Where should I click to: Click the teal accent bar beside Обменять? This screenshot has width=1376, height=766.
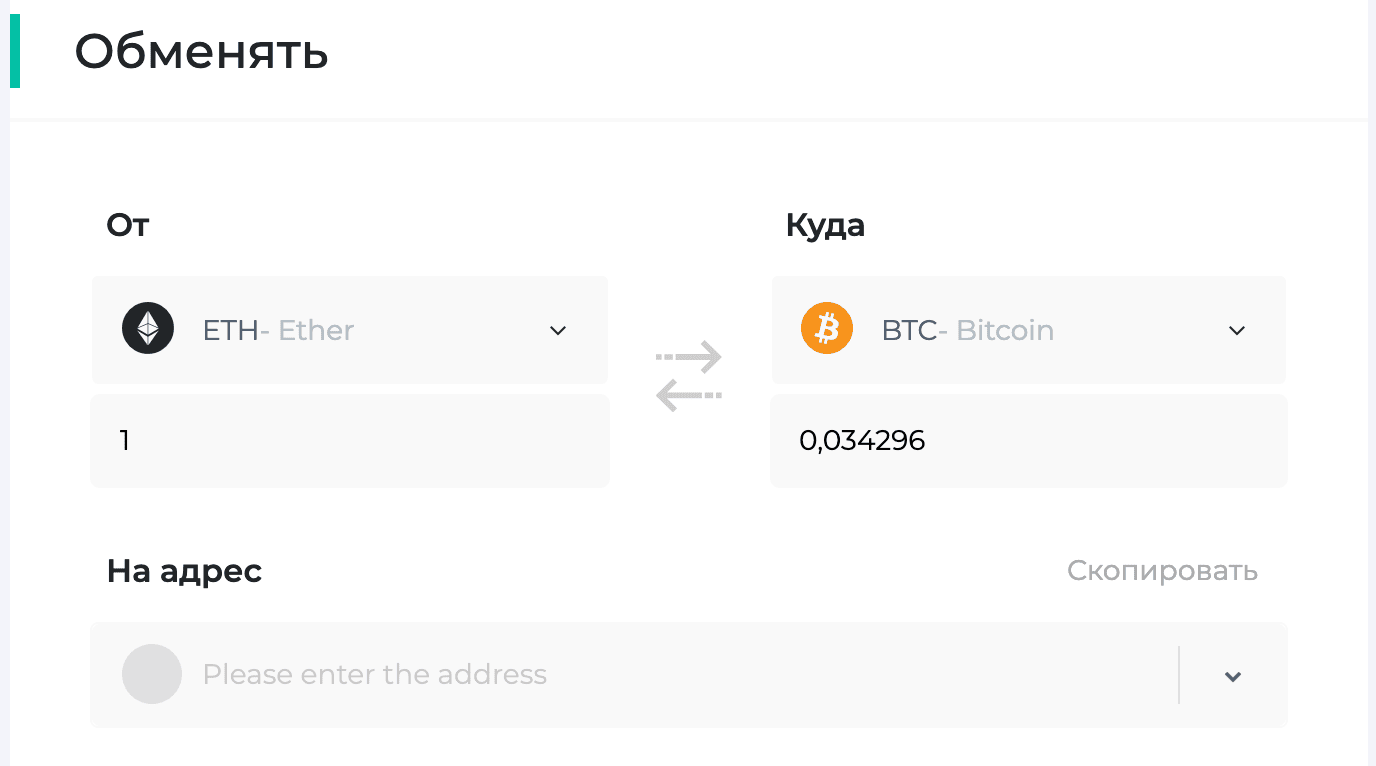click(15, 51)
